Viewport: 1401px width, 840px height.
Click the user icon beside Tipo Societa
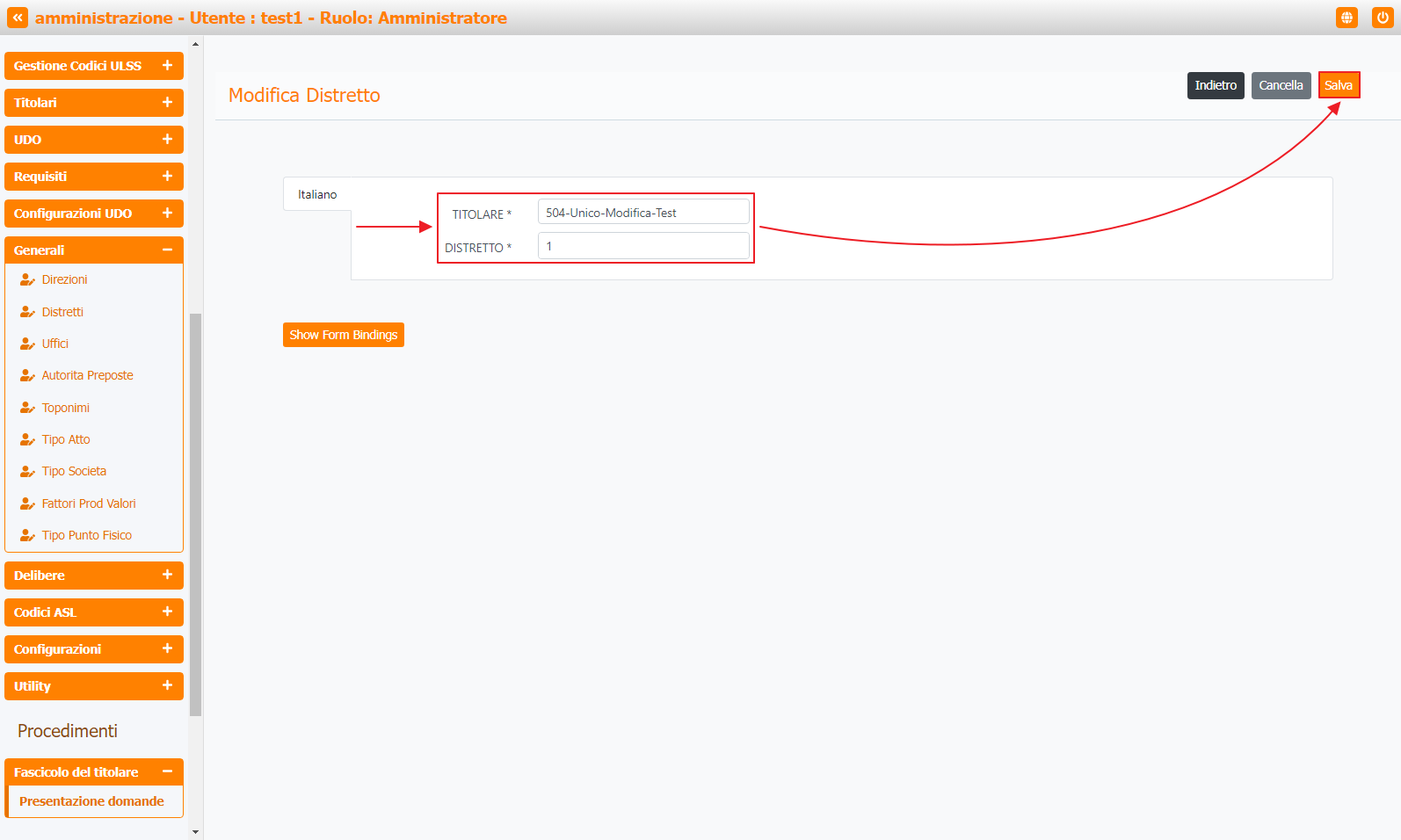coord(27,472)
